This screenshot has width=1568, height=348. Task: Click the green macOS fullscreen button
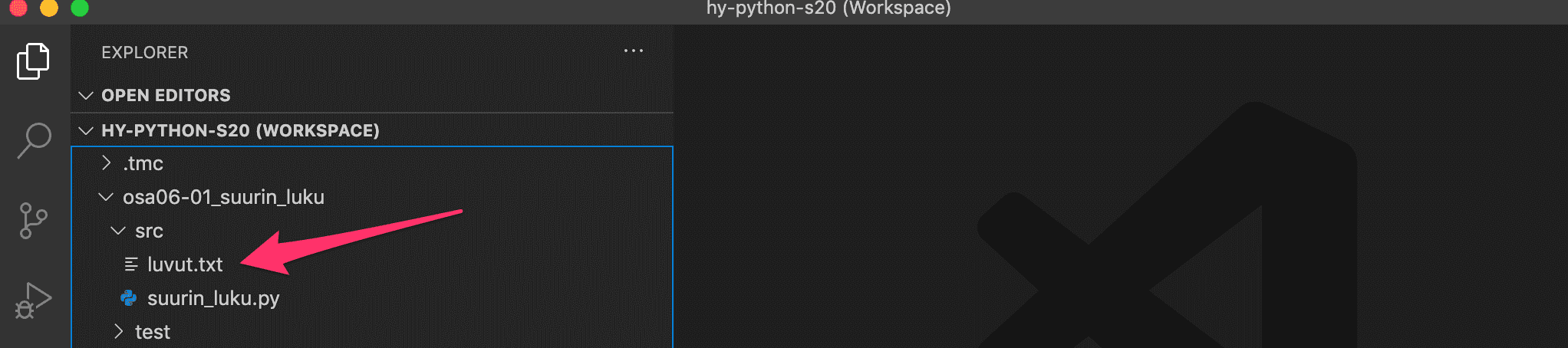[79, 8]
